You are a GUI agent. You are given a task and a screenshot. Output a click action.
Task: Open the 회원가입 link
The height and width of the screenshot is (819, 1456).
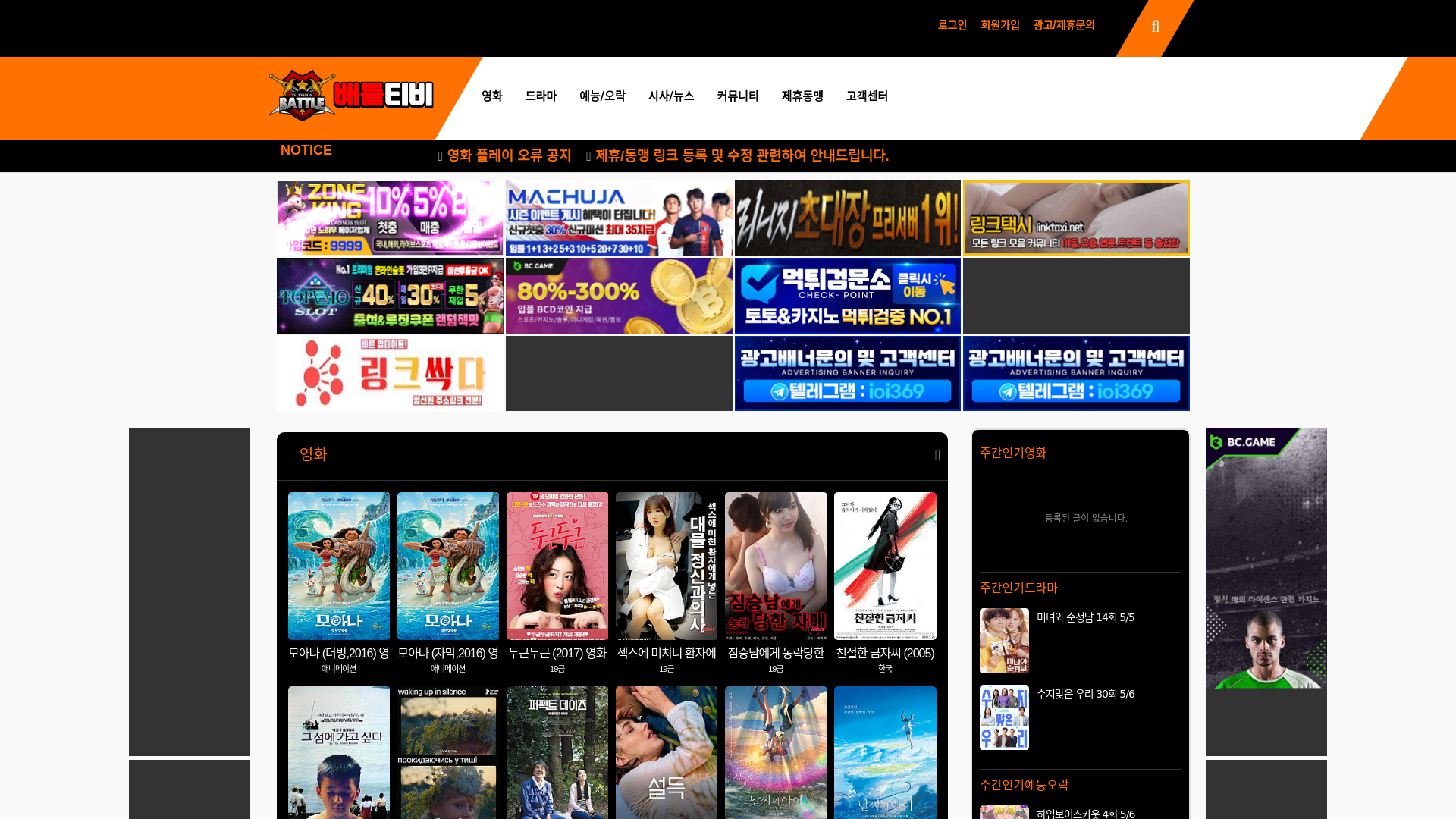[1000, 25]
